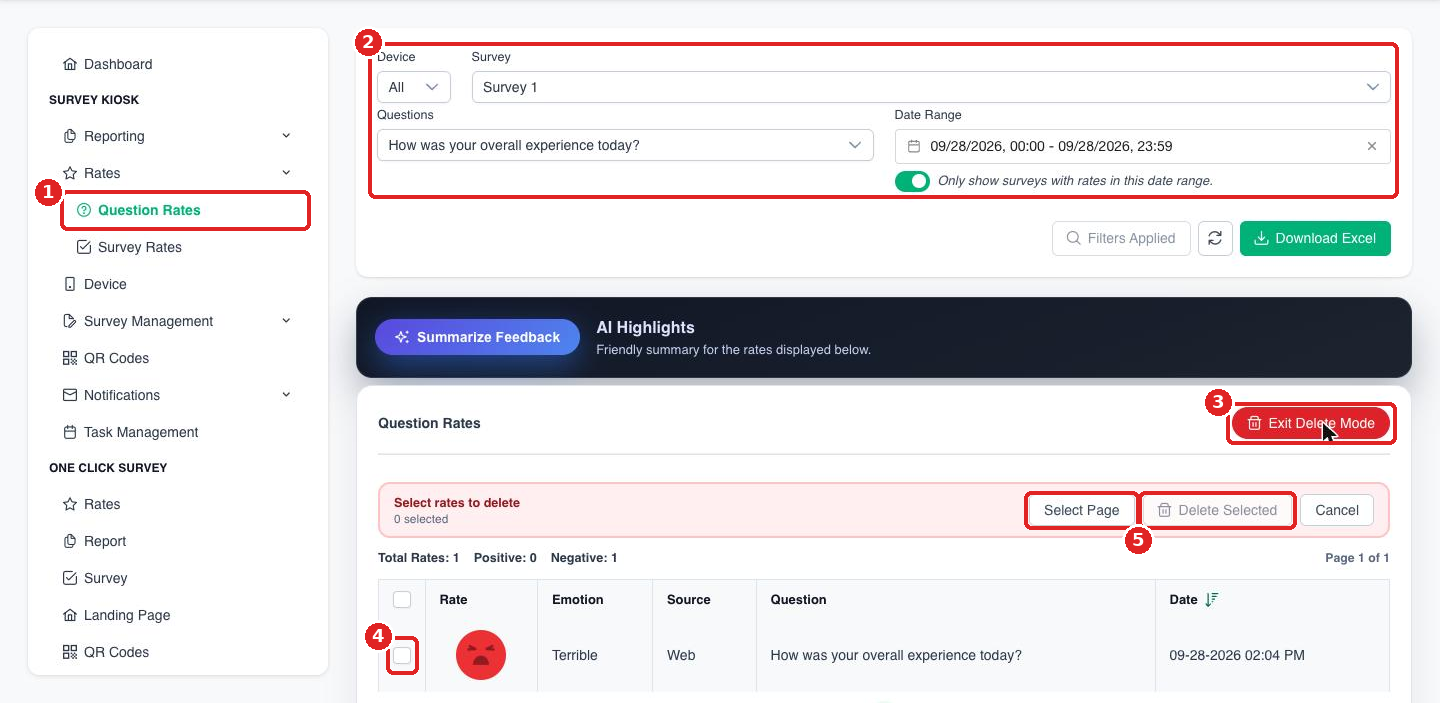
Task: Click the Date Range input field
Action: [1142, 146]
